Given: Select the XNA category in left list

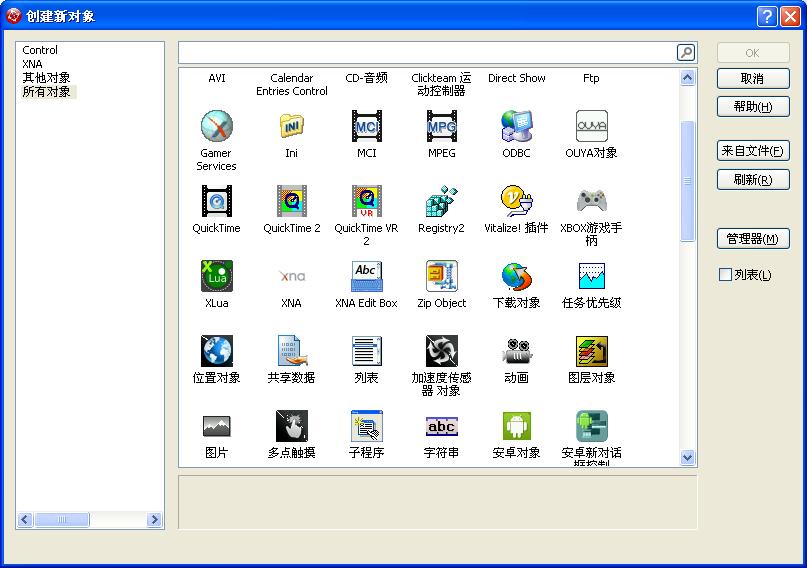Looking at the screenshot, I should [32, 64].
